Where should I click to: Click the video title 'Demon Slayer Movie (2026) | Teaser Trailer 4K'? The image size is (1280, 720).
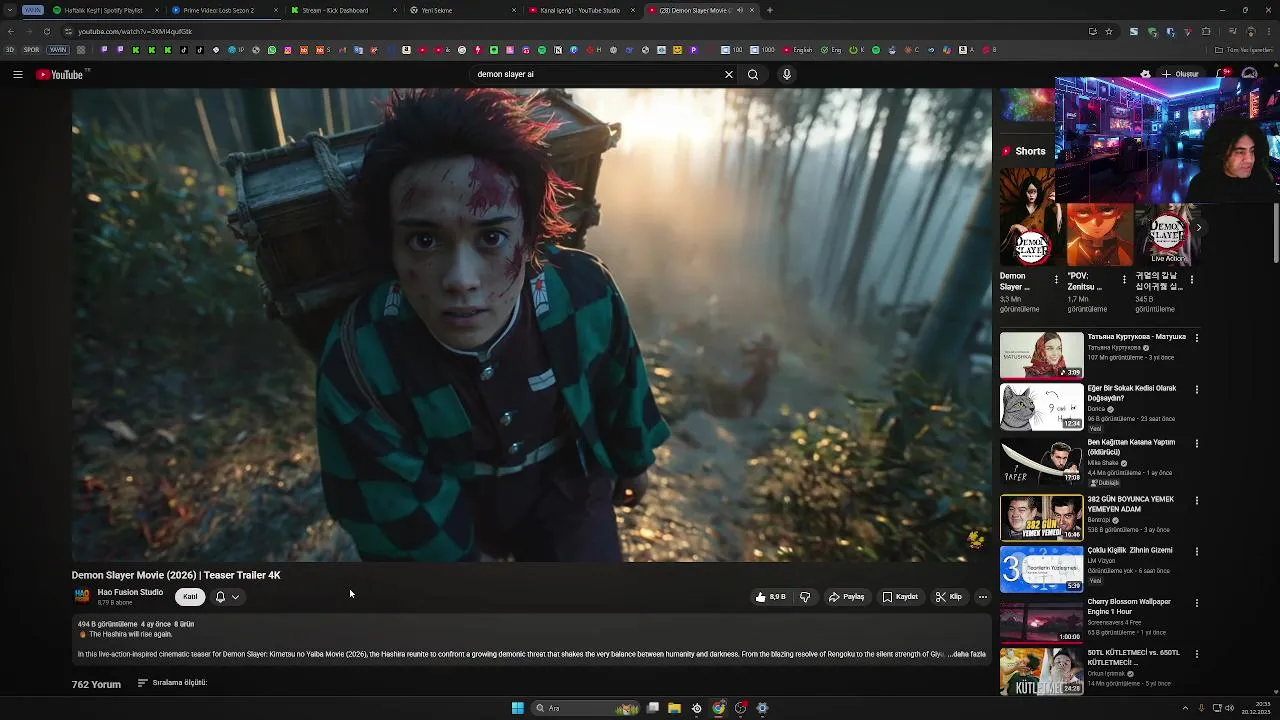pos(176,575)
